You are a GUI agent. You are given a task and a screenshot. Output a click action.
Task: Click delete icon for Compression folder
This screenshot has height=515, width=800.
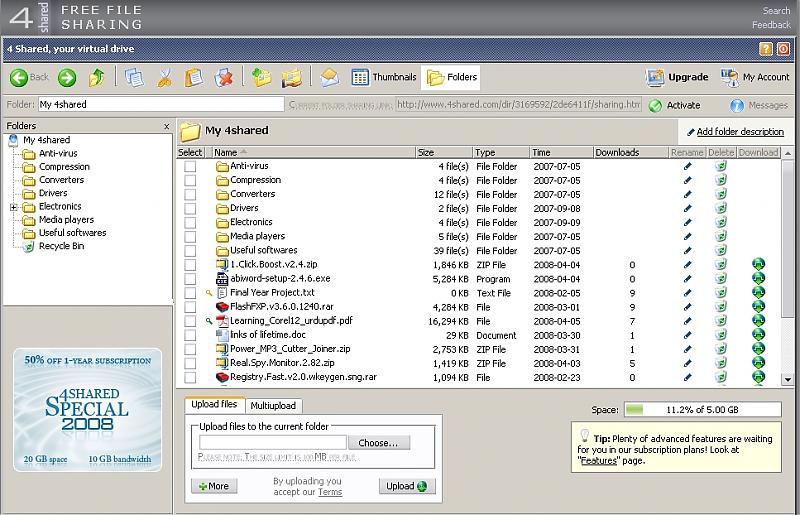click(720, 180)
